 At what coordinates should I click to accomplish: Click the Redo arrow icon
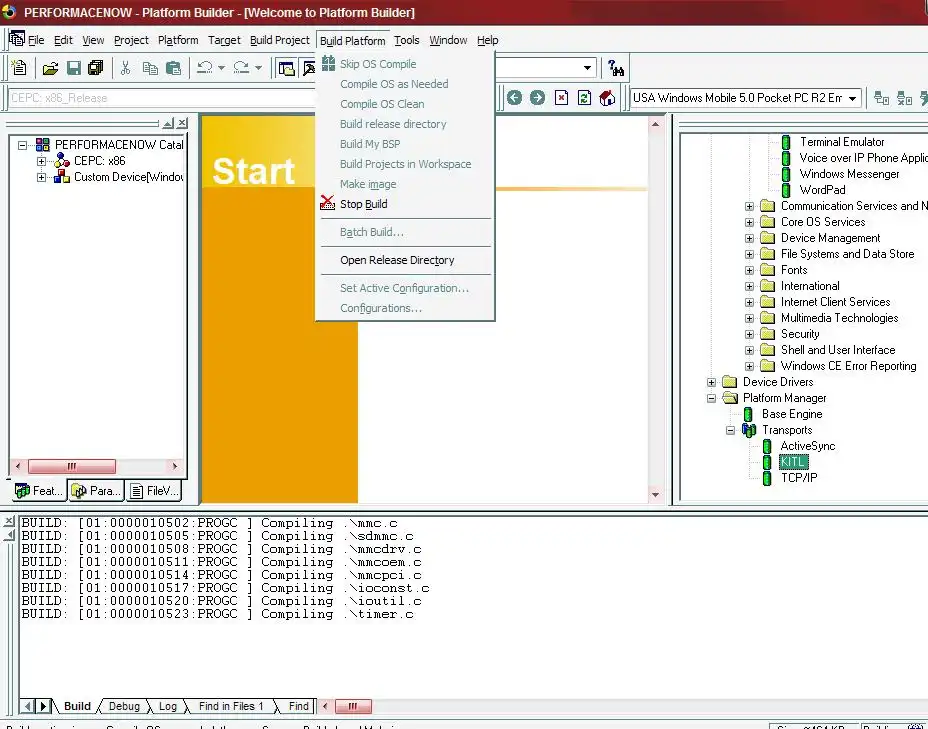click(241, 67)
